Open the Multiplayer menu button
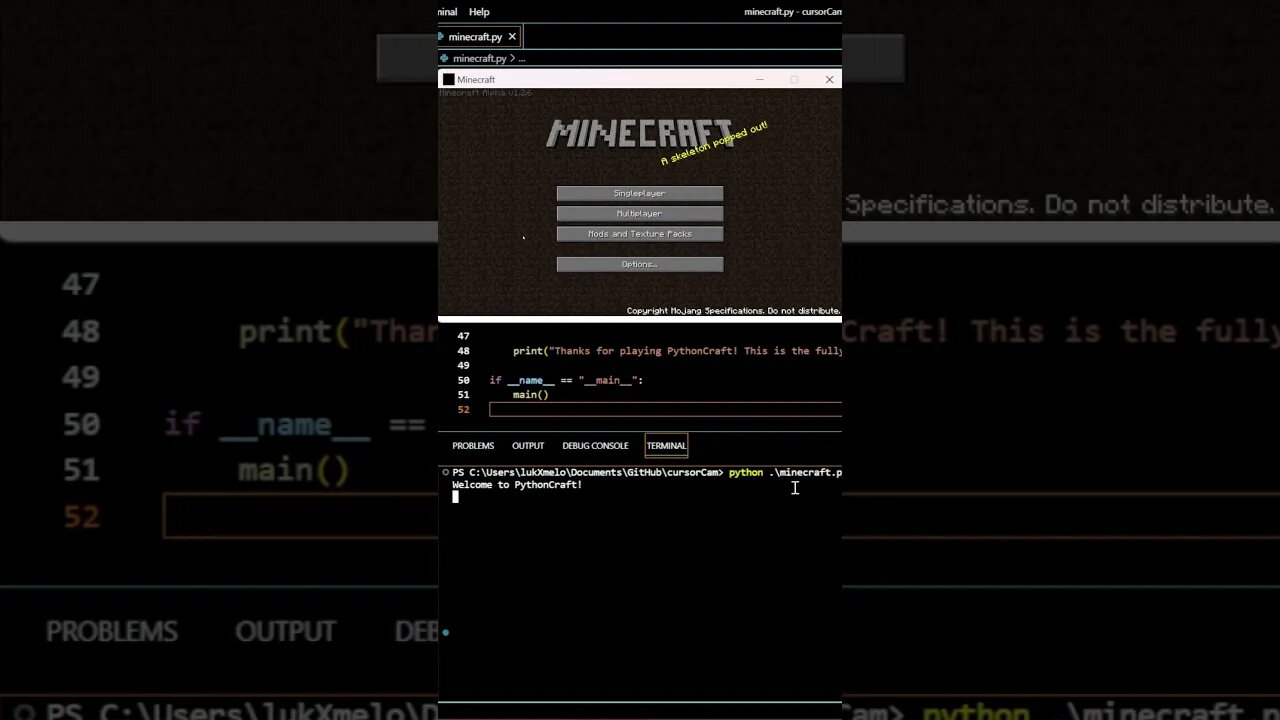The width and height of the screenshot is (1280, 720). tap(640, 213)
